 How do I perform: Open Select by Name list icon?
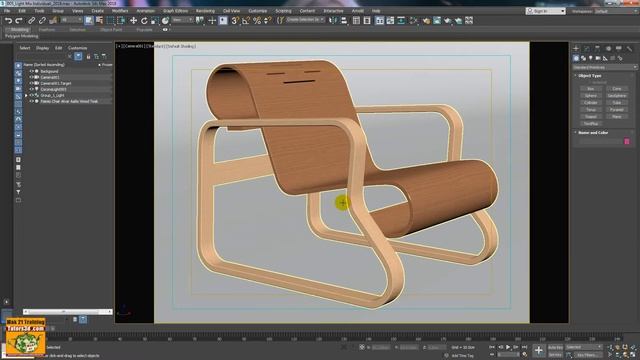(x=99, y=20)
